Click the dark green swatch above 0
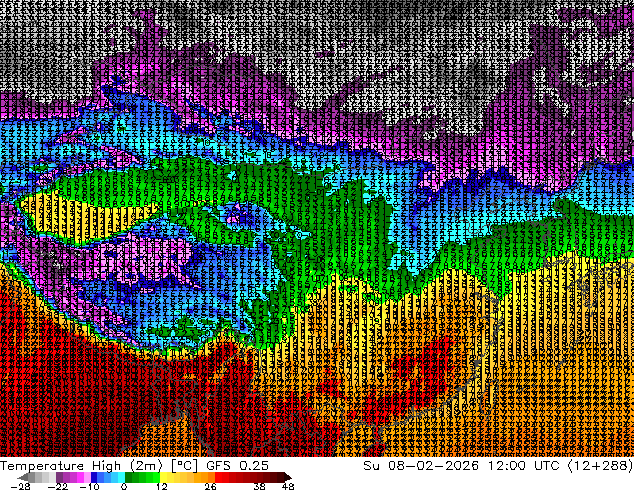The image size is (634, 490). tap(128, 477)
